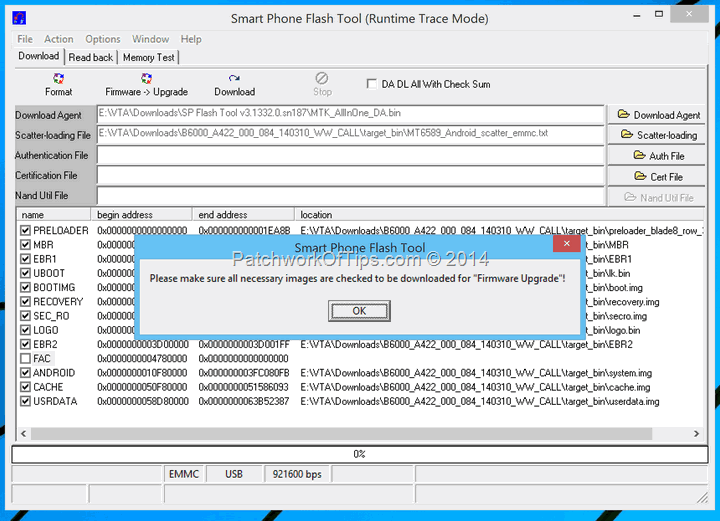Image resolution: width=720 pixels, height=521 pixels.
Task: Click the Download arrow icon
Action: pyautogui.click(x=234, y=78)
